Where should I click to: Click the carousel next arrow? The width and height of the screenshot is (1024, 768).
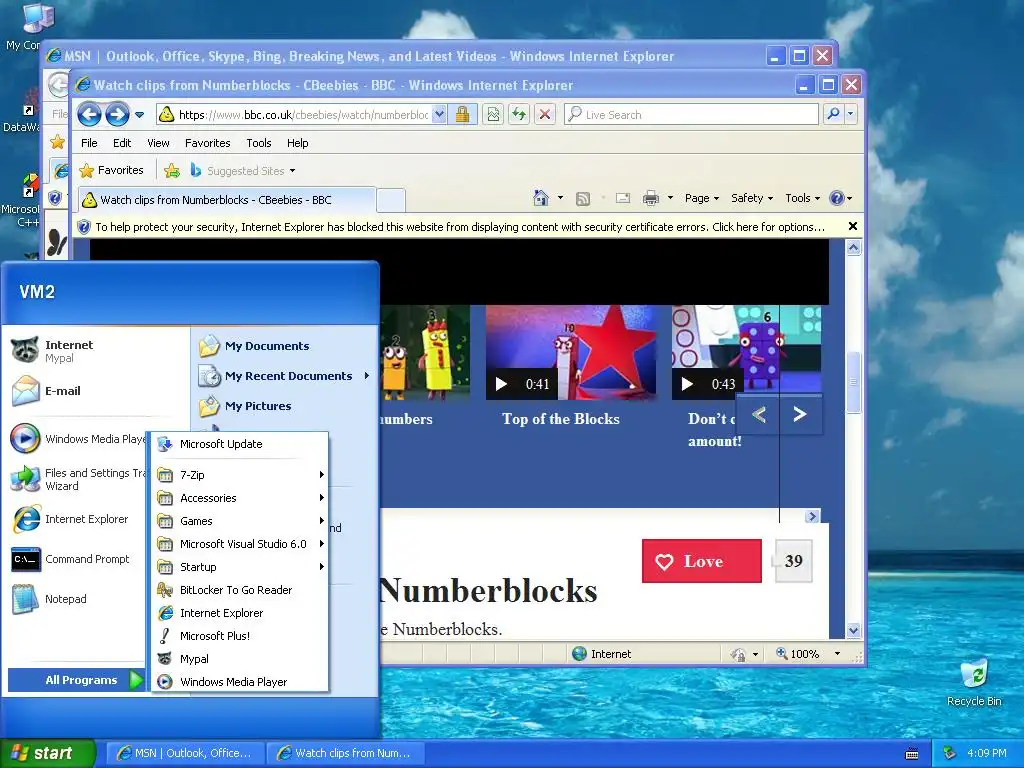[x=800, y=415]
